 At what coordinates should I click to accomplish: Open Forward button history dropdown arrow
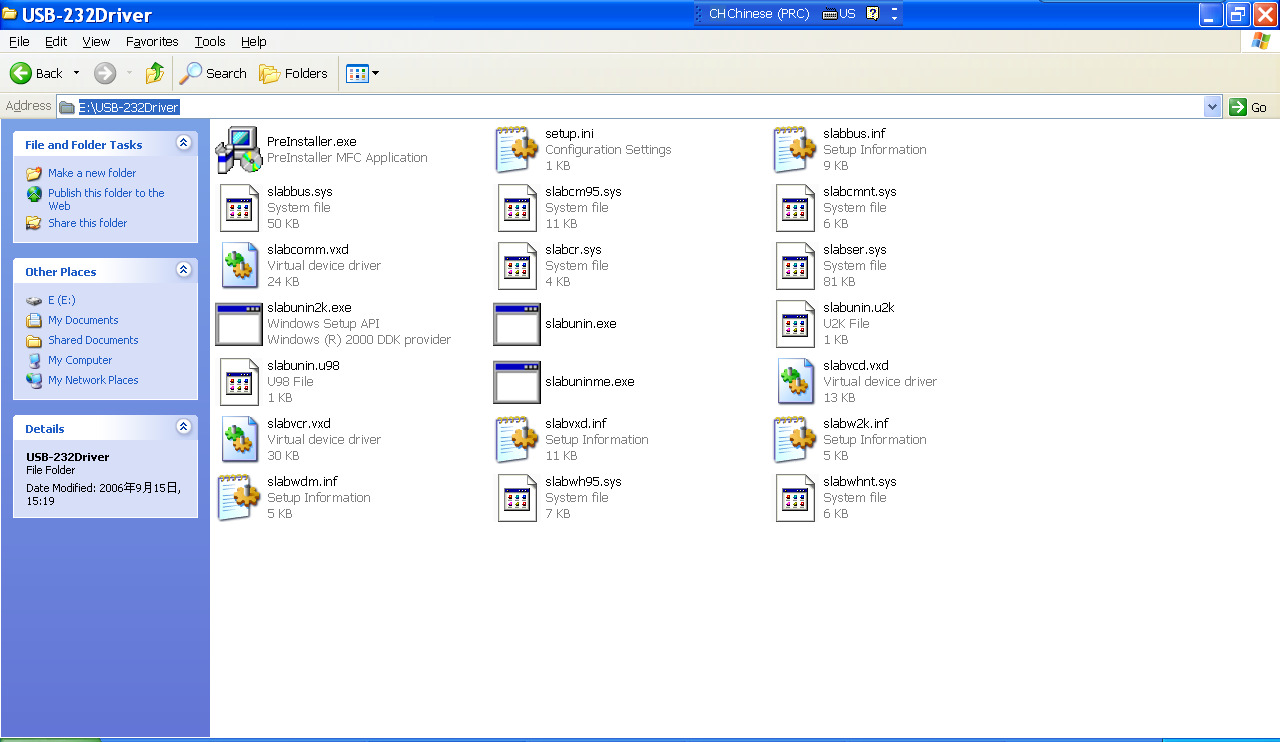tap(129, 73)
